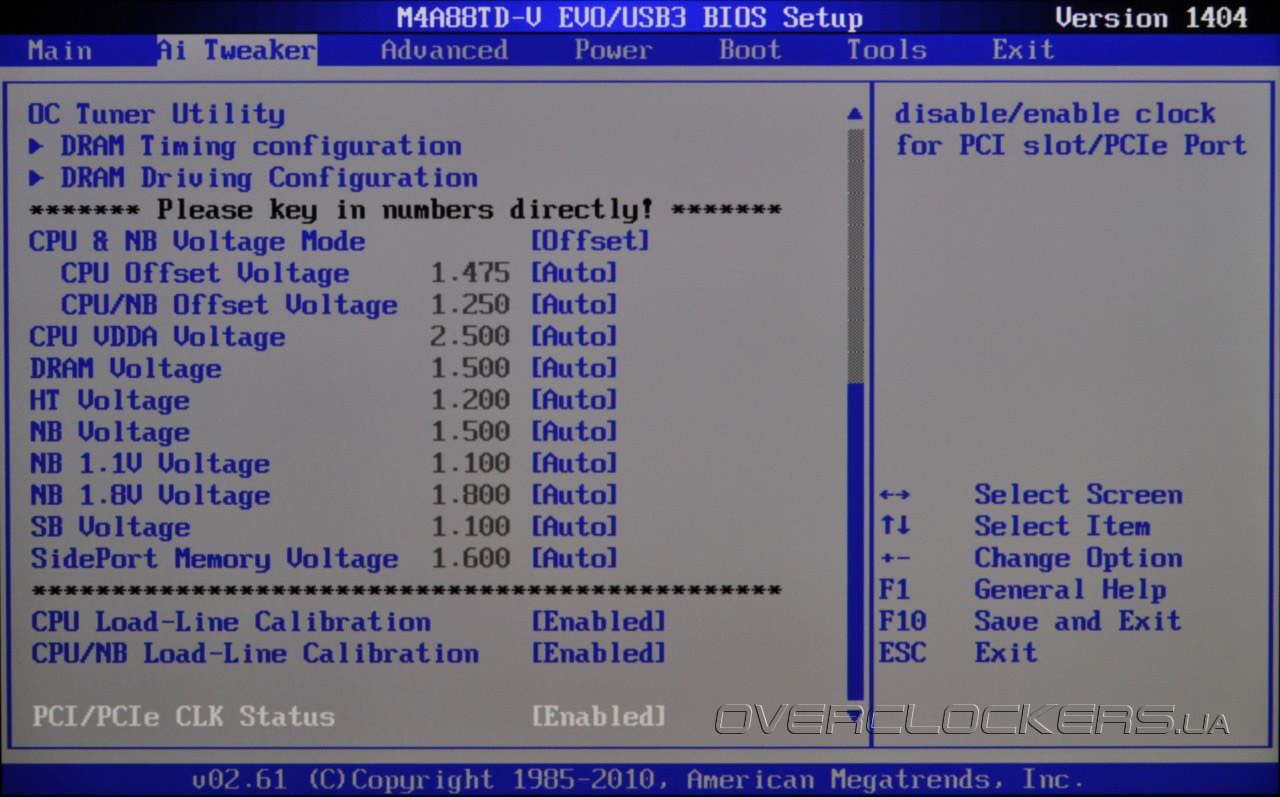
Task: Click the 1.800 NB voltage reading
Action: [x=470, y=496]
